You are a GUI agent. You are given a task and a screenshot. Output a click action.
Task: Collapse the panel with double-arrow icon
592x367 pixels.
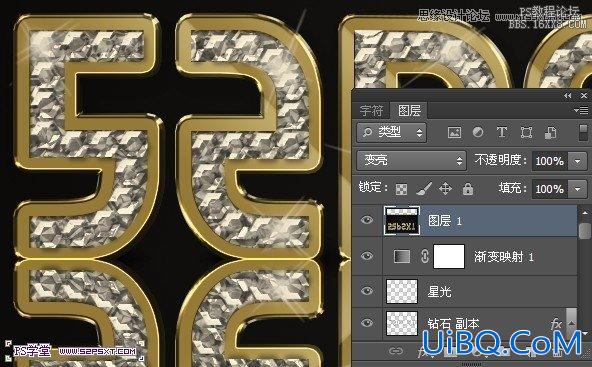[x=567, y=96]
